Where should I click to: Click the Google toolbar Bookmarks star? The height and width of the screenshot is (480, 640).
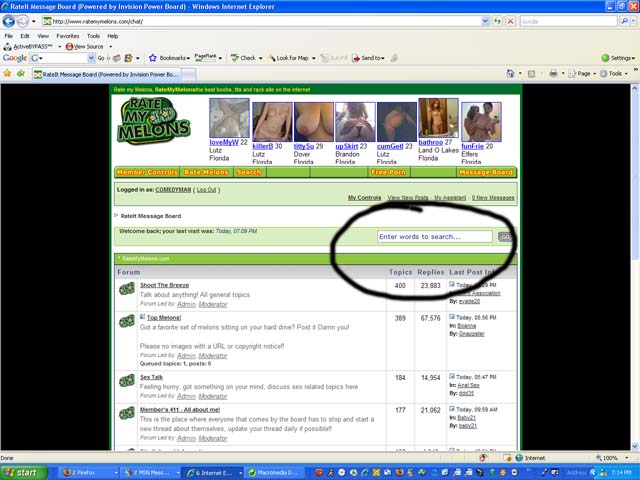pyautogui.click(x=152, y=58)
